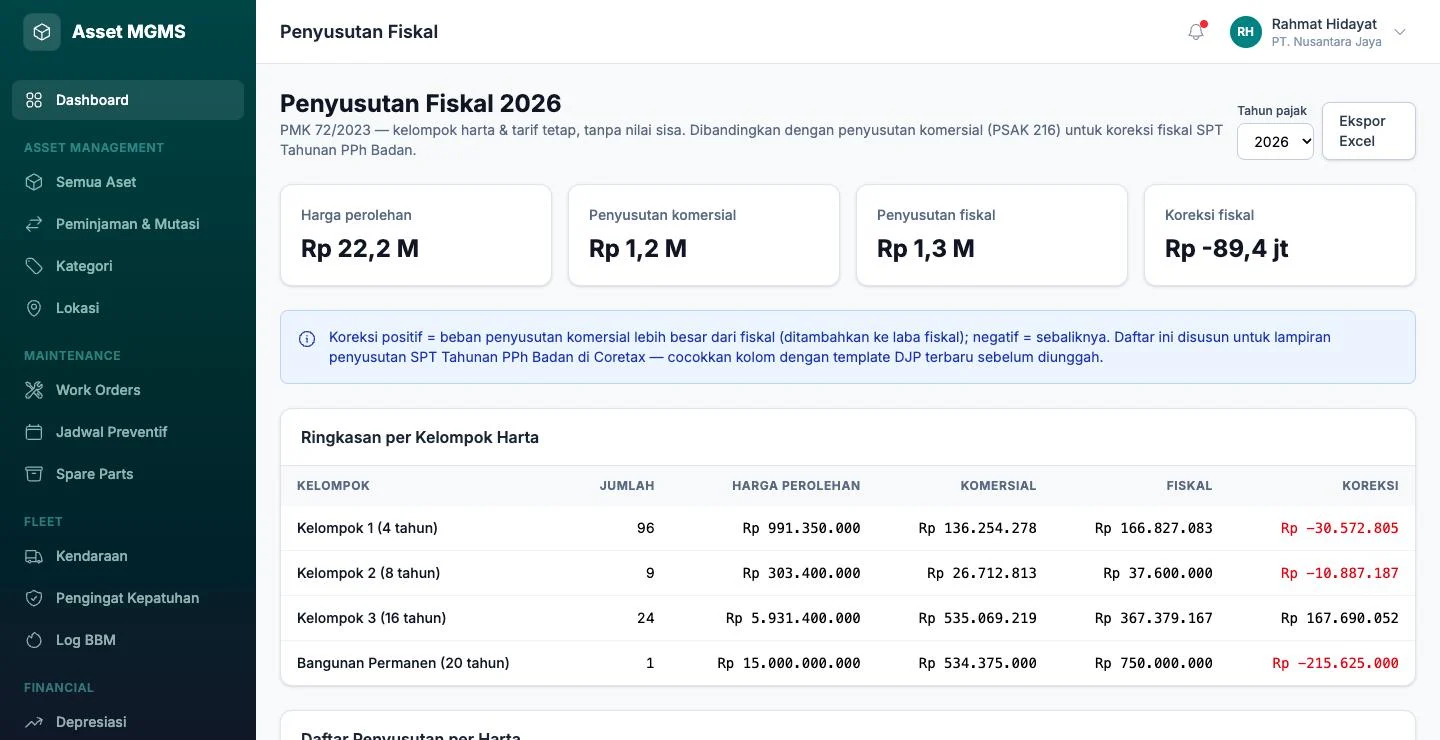Viewport: 1440px width, 740px height.
Task: Click the Spare Parts archive icon
Action: pos(34,474)
